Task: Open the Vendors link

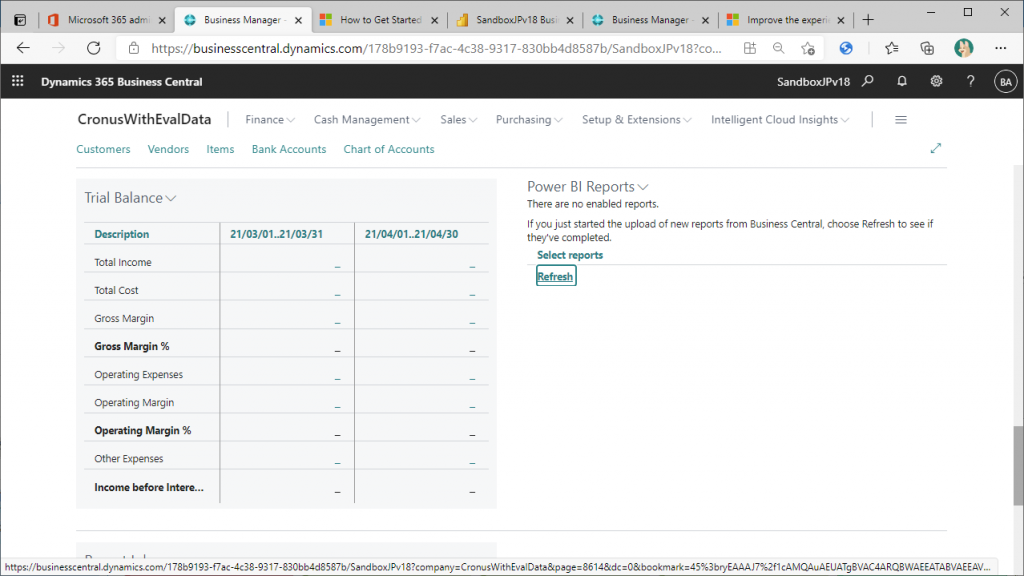Action: point(168,149)
